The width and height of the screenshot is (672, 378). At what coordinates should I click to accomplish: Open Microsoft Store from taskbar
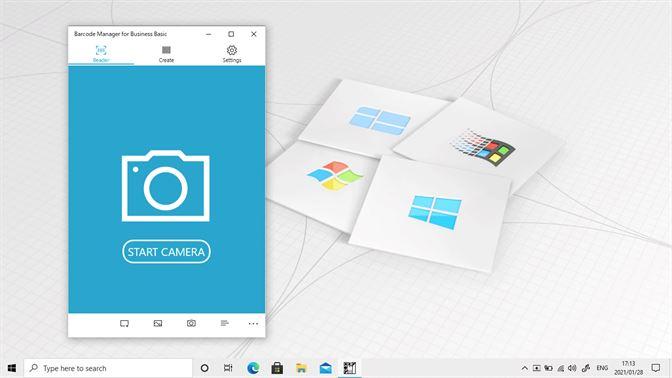(277, 368)
